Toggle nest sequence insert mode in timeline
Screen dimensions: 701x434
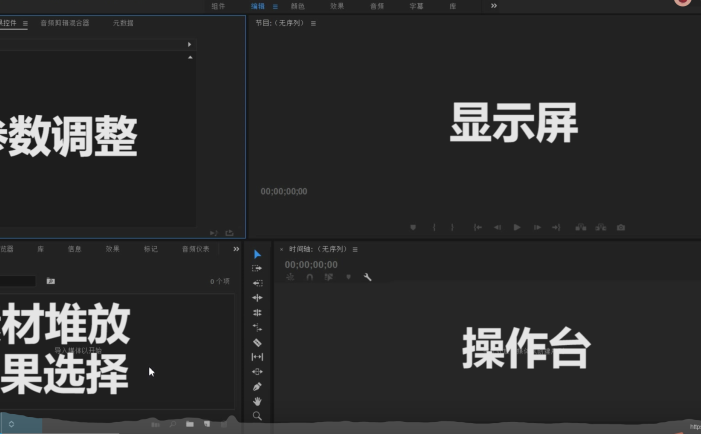click(290, 277)
